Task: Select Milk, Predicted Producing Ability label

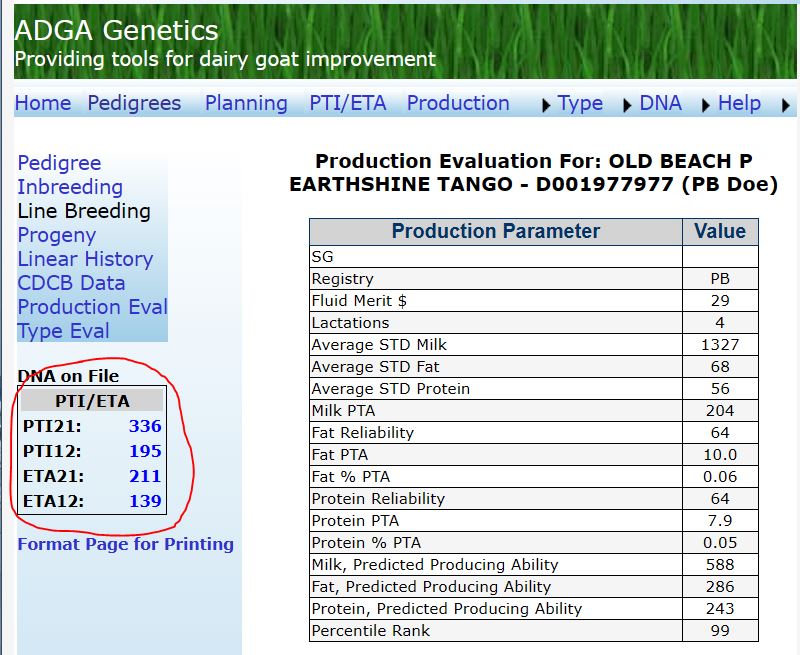Action: point(435,565)
